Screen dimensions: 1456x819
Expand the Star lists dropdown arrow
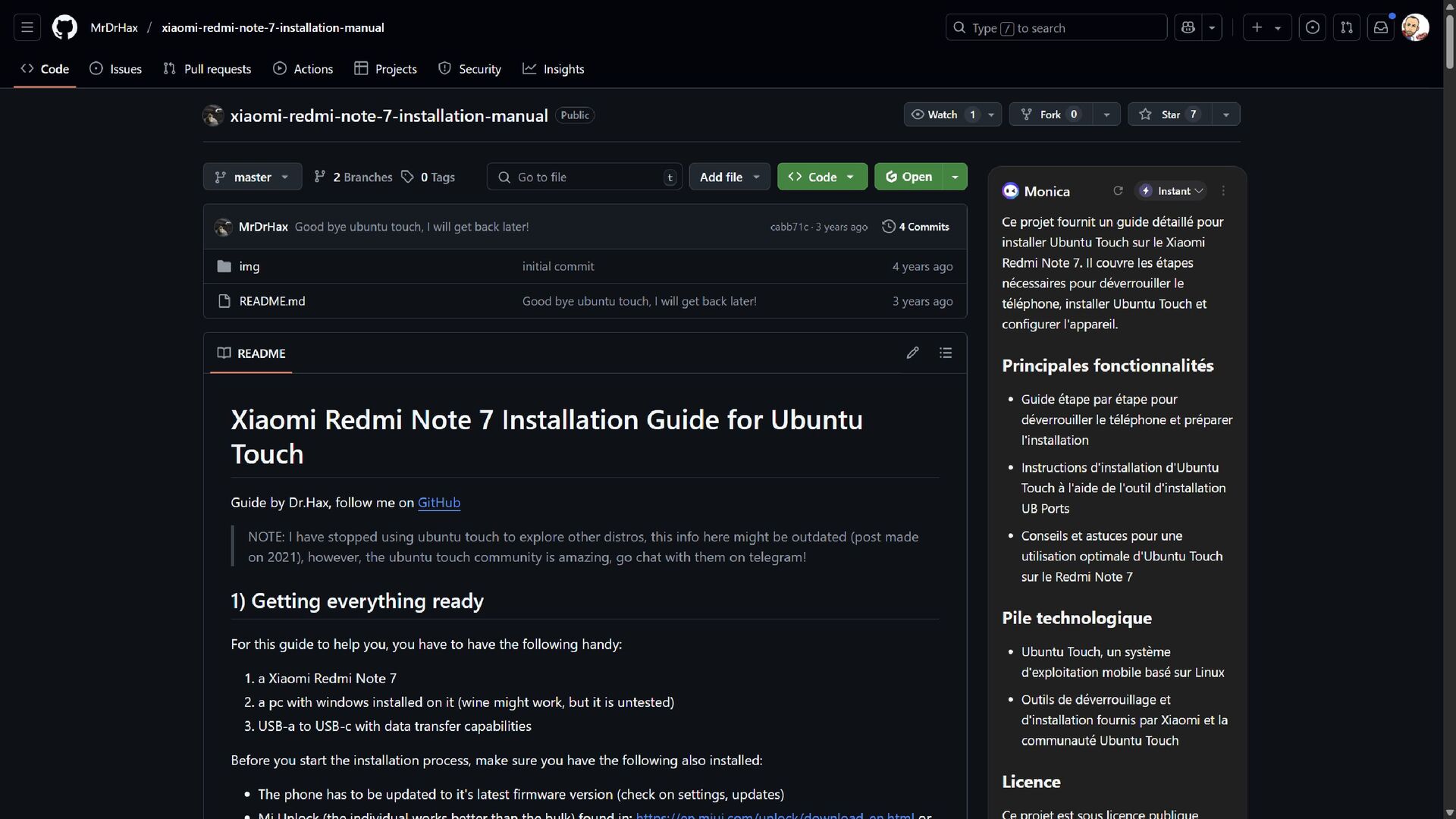pos(1226,115)
